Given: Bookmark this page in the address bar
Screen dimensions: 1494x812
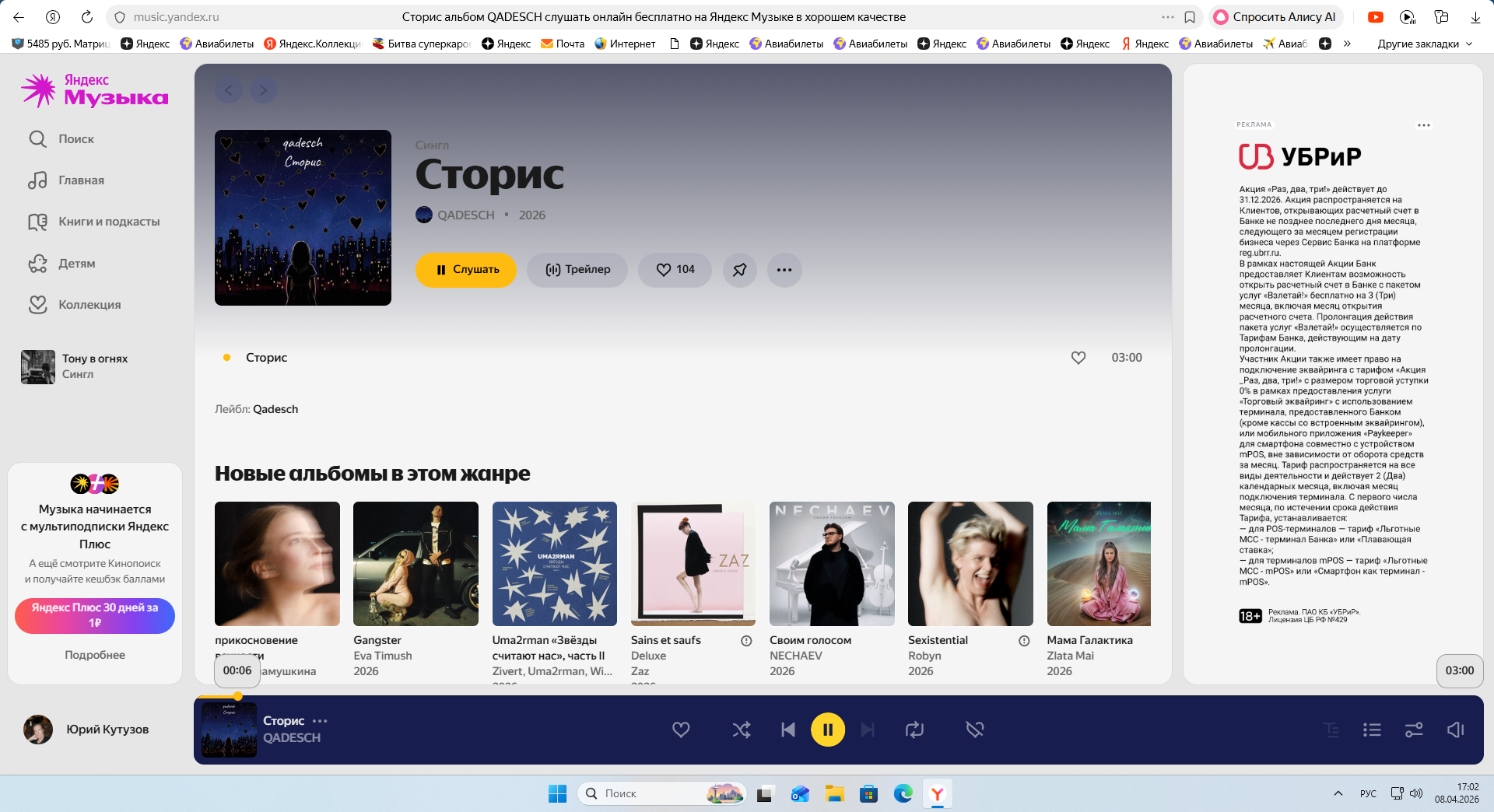Looking at the screenshot, I should click(1190, 17).
